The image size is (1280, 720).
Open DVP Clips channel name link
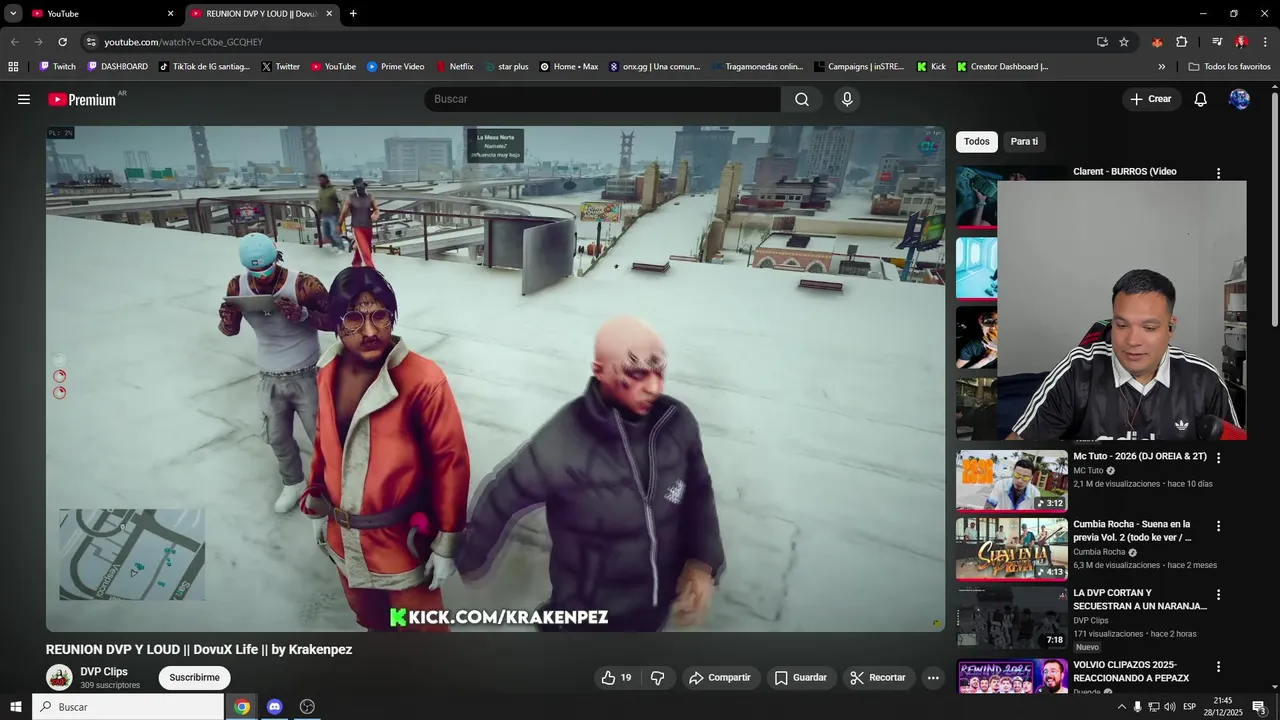click(x=104, y=672)
